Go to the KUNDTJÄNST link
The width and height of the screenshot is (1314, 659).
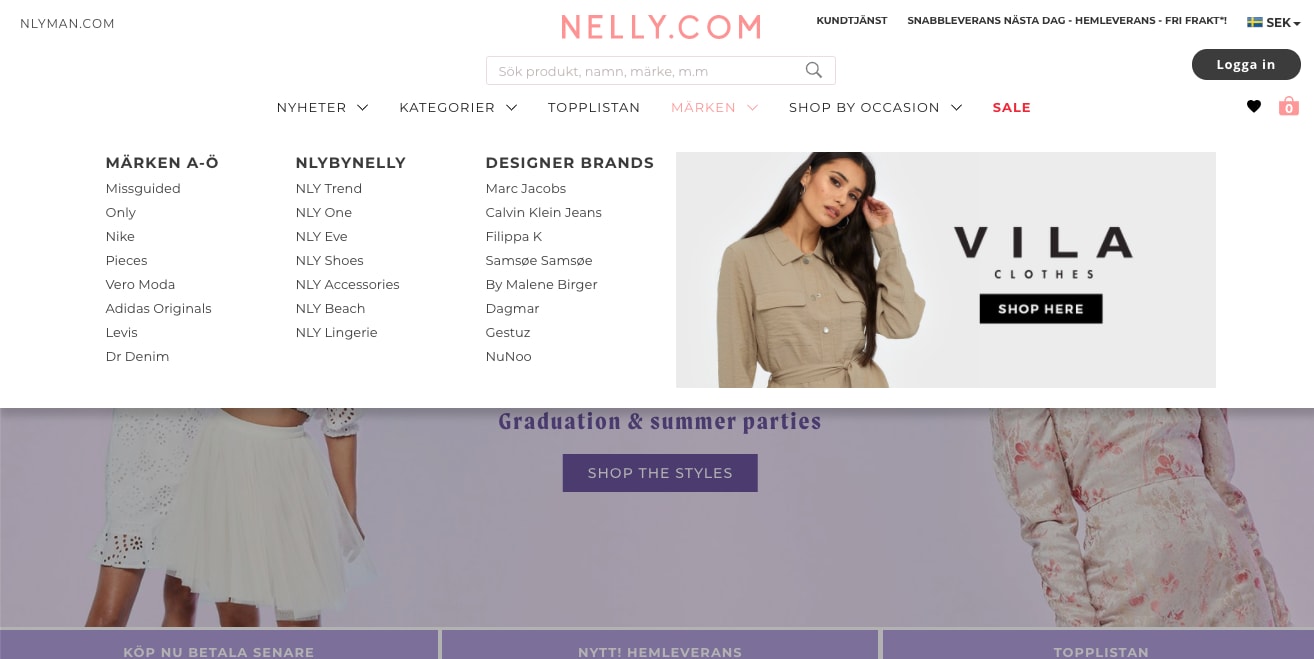[x=852, y=21]
